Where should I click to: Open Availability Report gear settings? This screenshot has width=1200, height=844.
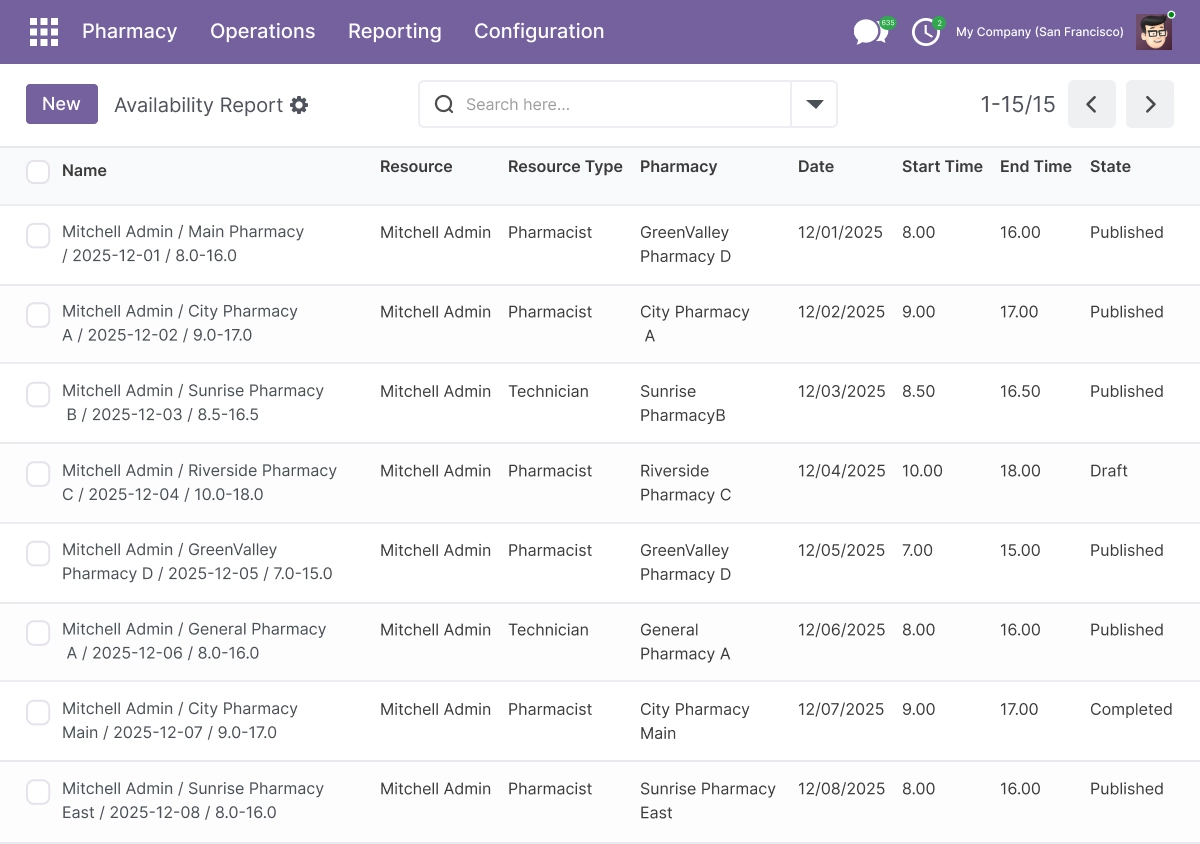coord(299,105)
